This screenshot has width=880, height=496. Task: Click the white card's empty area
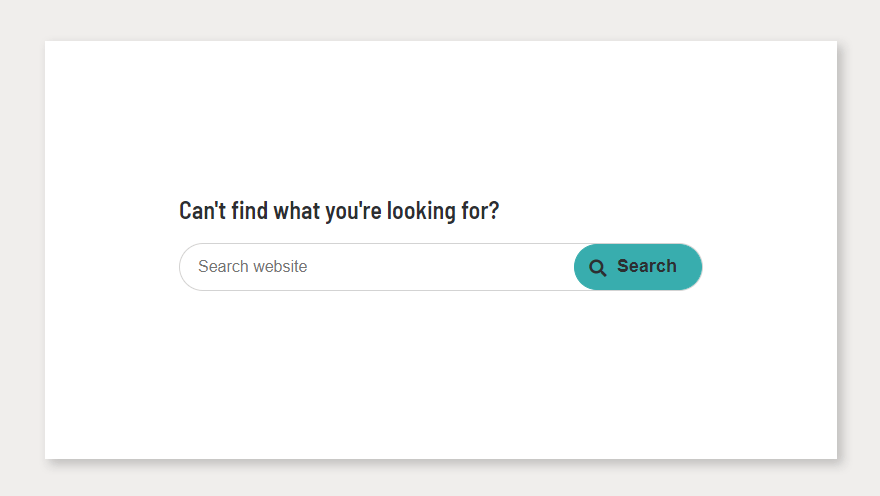coord(440,380)
